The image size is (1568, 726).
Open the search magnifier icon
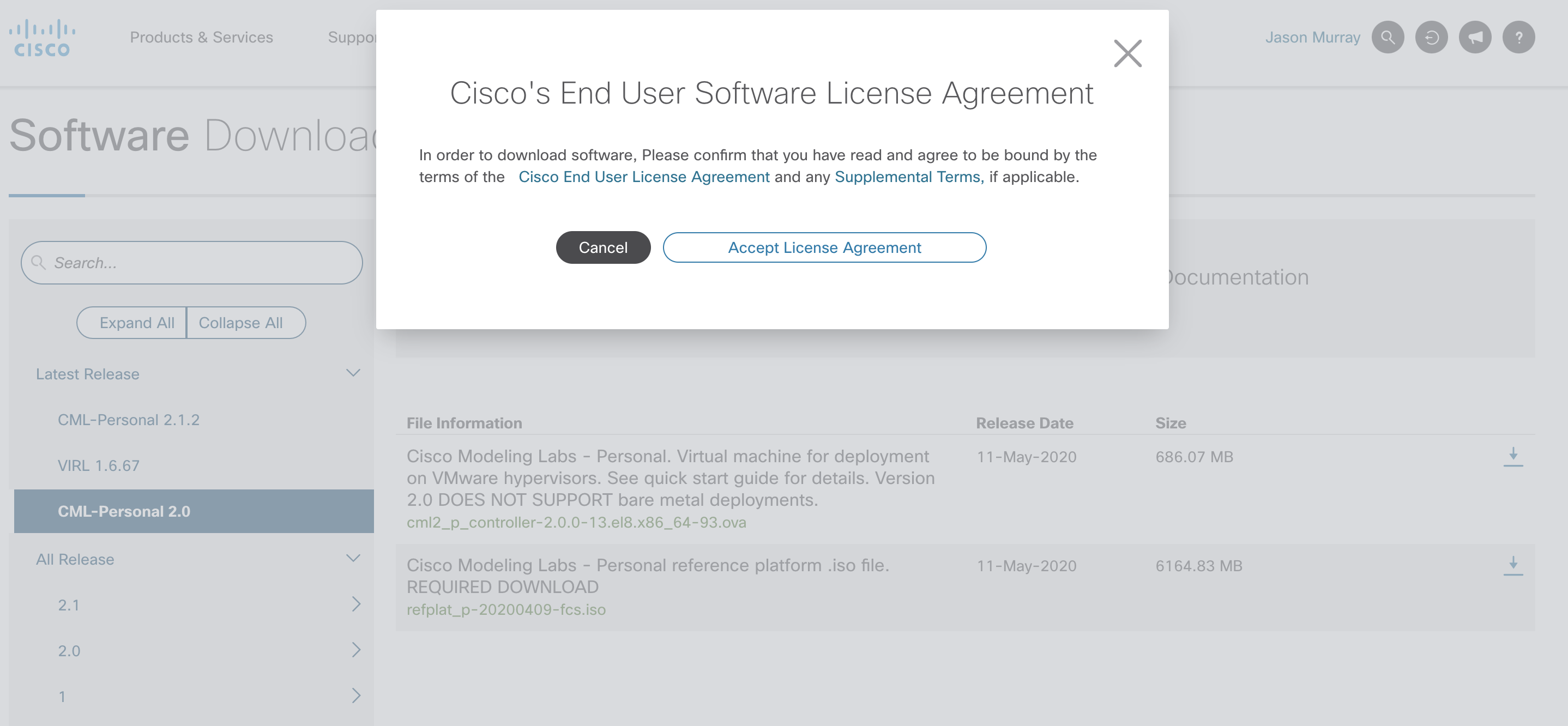1388,37
